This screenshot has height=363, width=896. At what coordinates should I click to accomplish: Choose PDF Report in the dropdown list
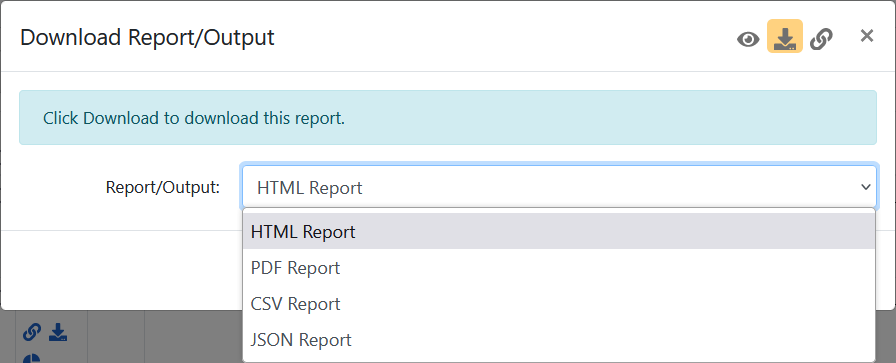point(559,268)
